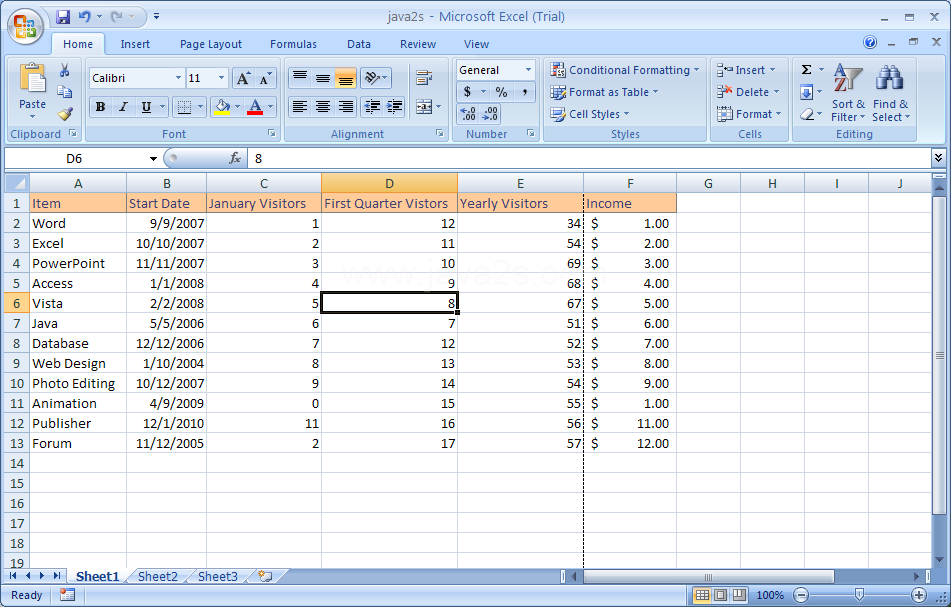Click the Delete cells button
This screenshot has width=951, height=607.
tap(748, 92)
